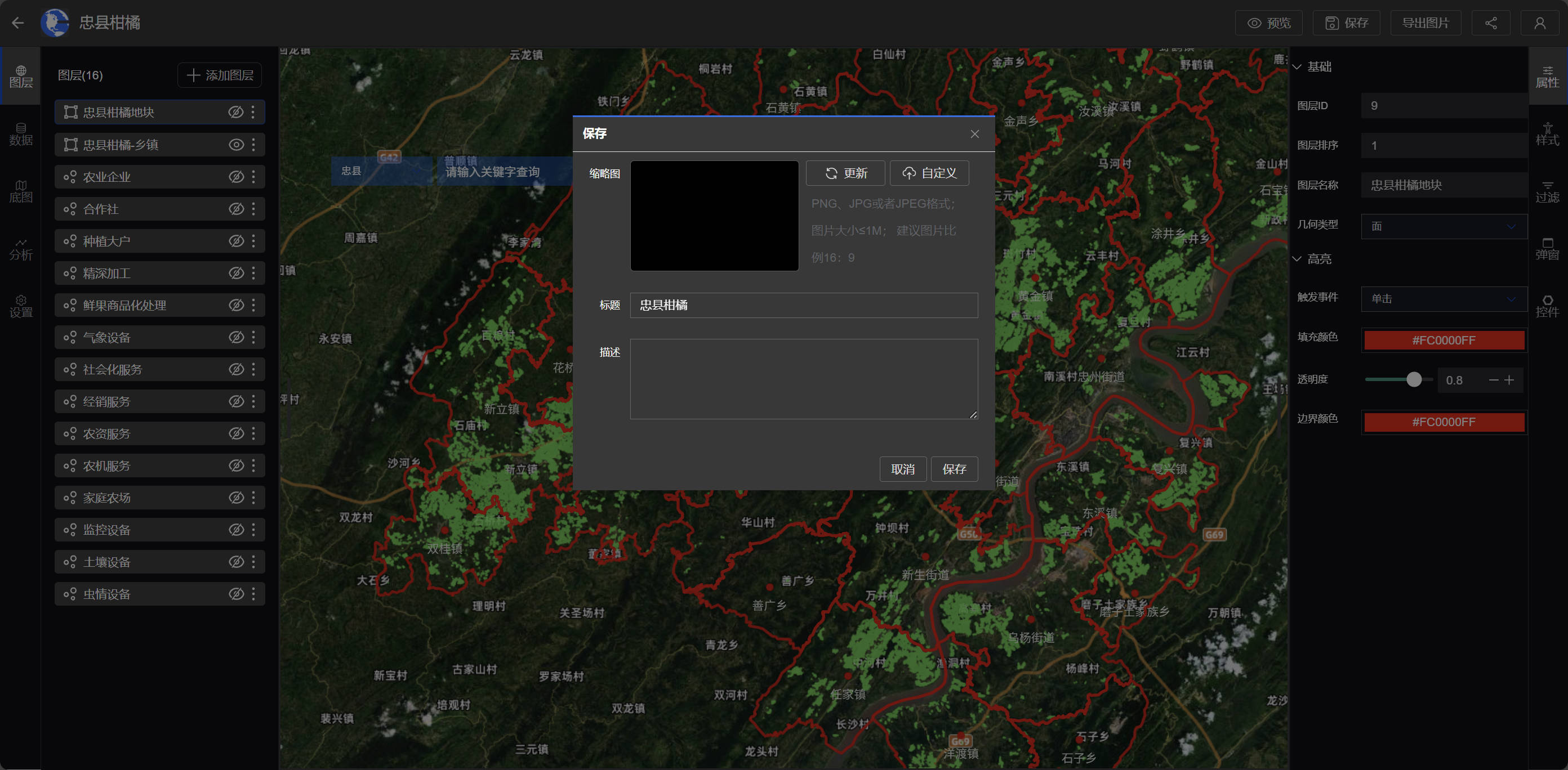This screenshot has width=1568, height=770.
Task: Click 取消 in the save dialog
Action: coord(902,469)
